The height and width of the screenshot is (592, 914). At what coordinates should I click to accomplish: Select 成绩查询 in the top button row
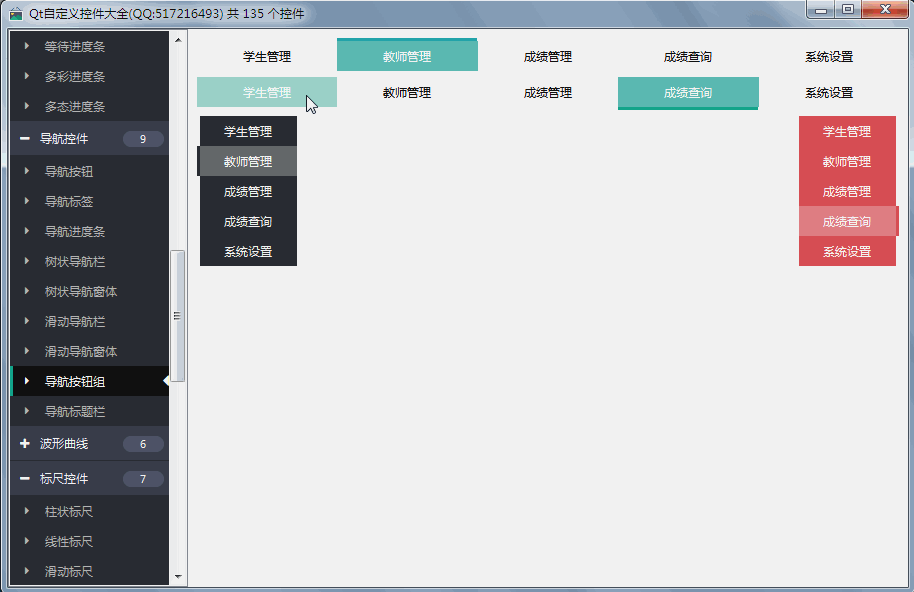[x=688, y=57]
